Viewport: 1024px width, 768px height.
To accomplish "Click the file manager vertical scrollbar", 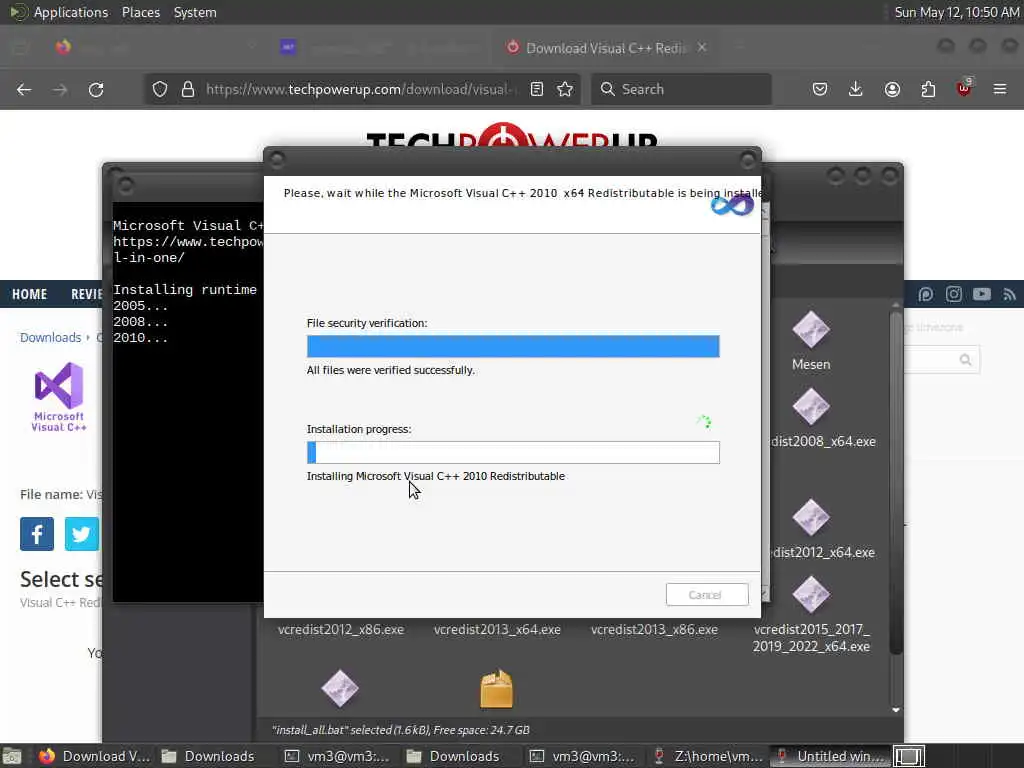I will (x=896, y=483).
